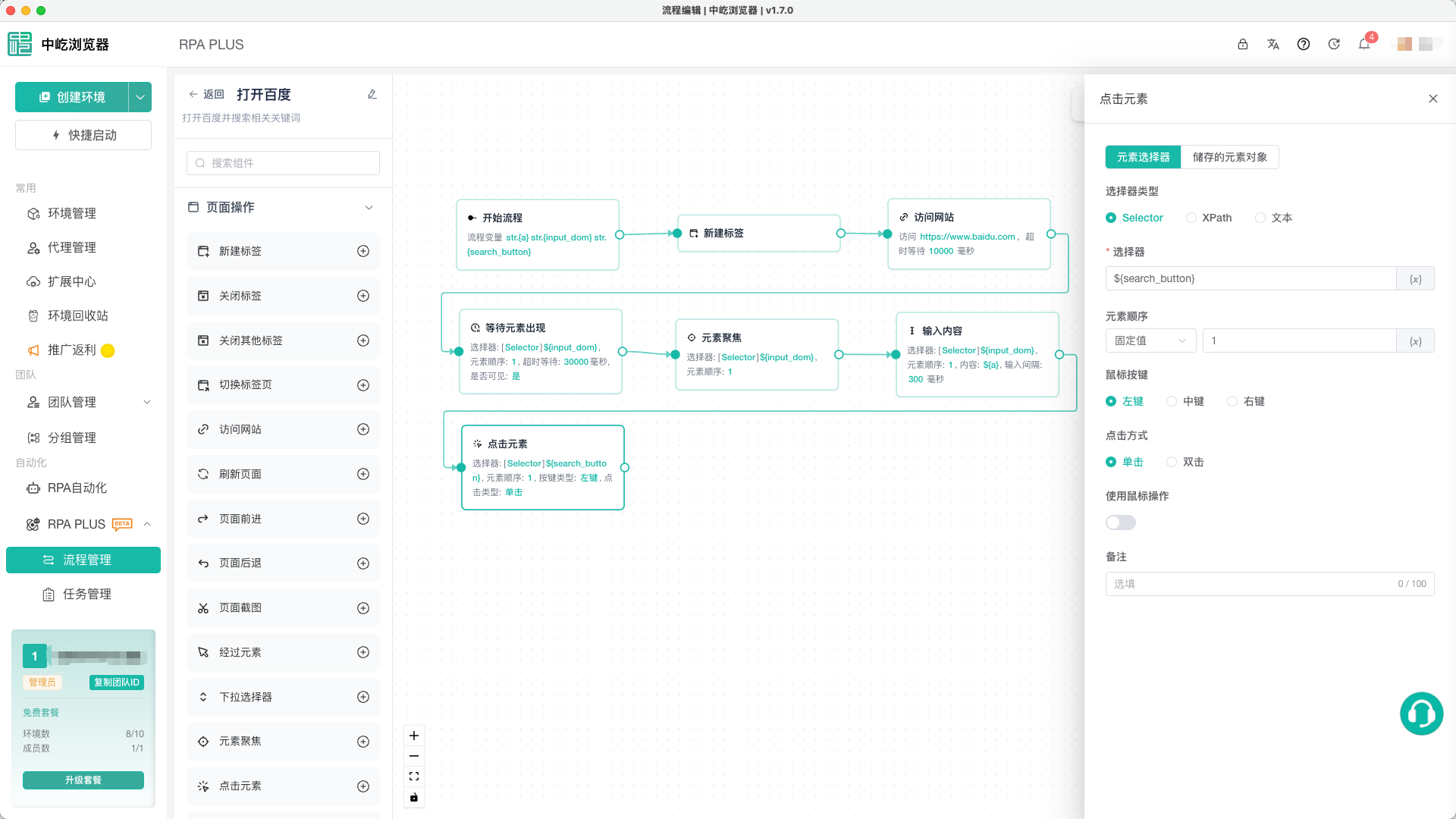Insert a variable into the 选择器 field

click(x=1415, y=279)
